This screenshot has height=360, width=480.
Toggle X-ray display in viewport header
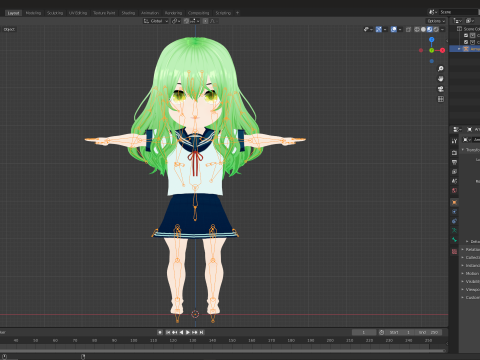click(408, 29)
